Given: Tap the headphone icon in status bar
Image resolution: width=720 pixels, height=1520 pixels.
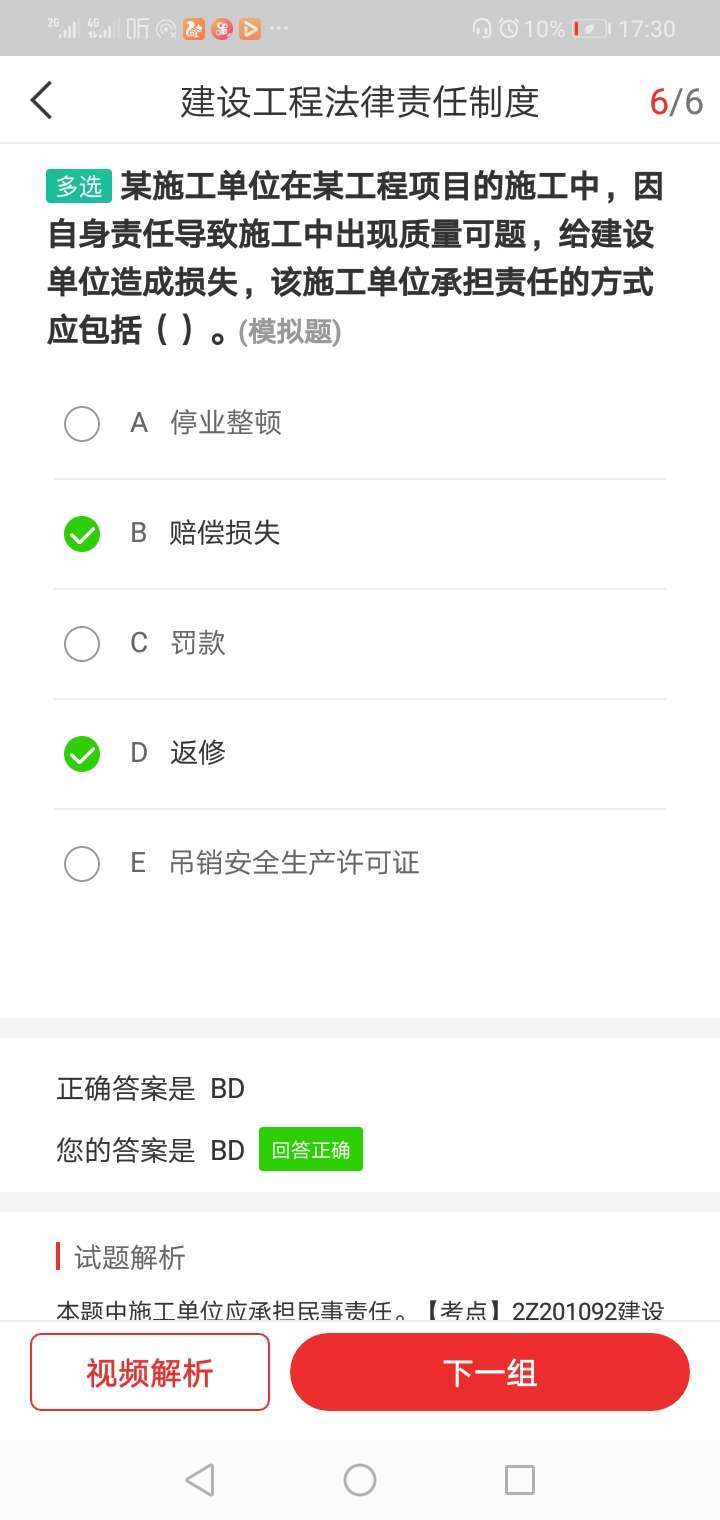Looking at the screenshot, I should coord(482,29).
